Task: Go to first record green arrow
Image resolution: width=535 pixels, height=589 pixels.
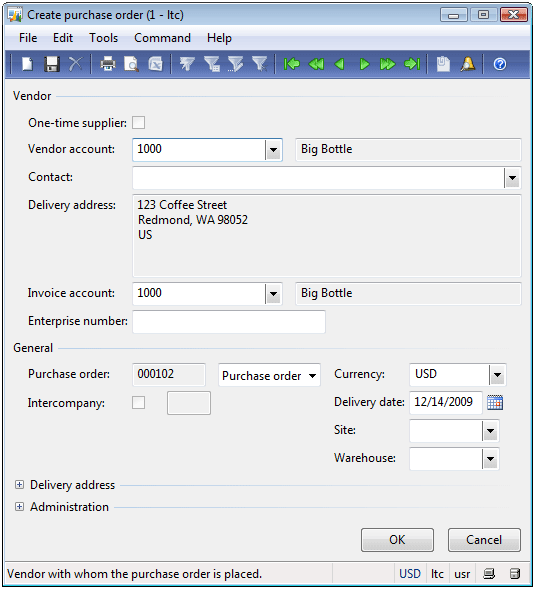Action: [x=292, y=64]
